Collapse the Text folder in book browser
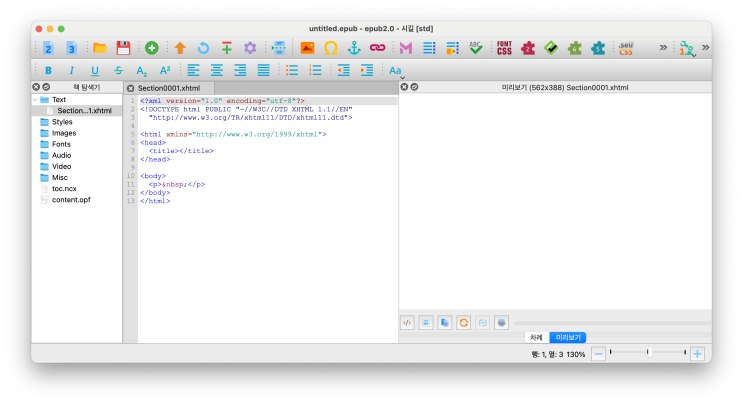 click(35, 100)
